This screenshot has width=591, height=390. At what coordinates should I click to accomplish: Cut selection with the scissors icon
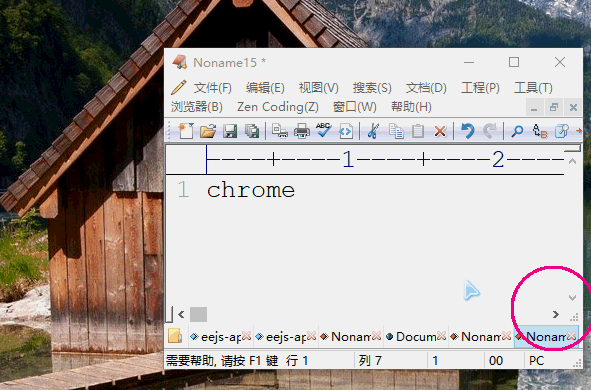(373, 131)
